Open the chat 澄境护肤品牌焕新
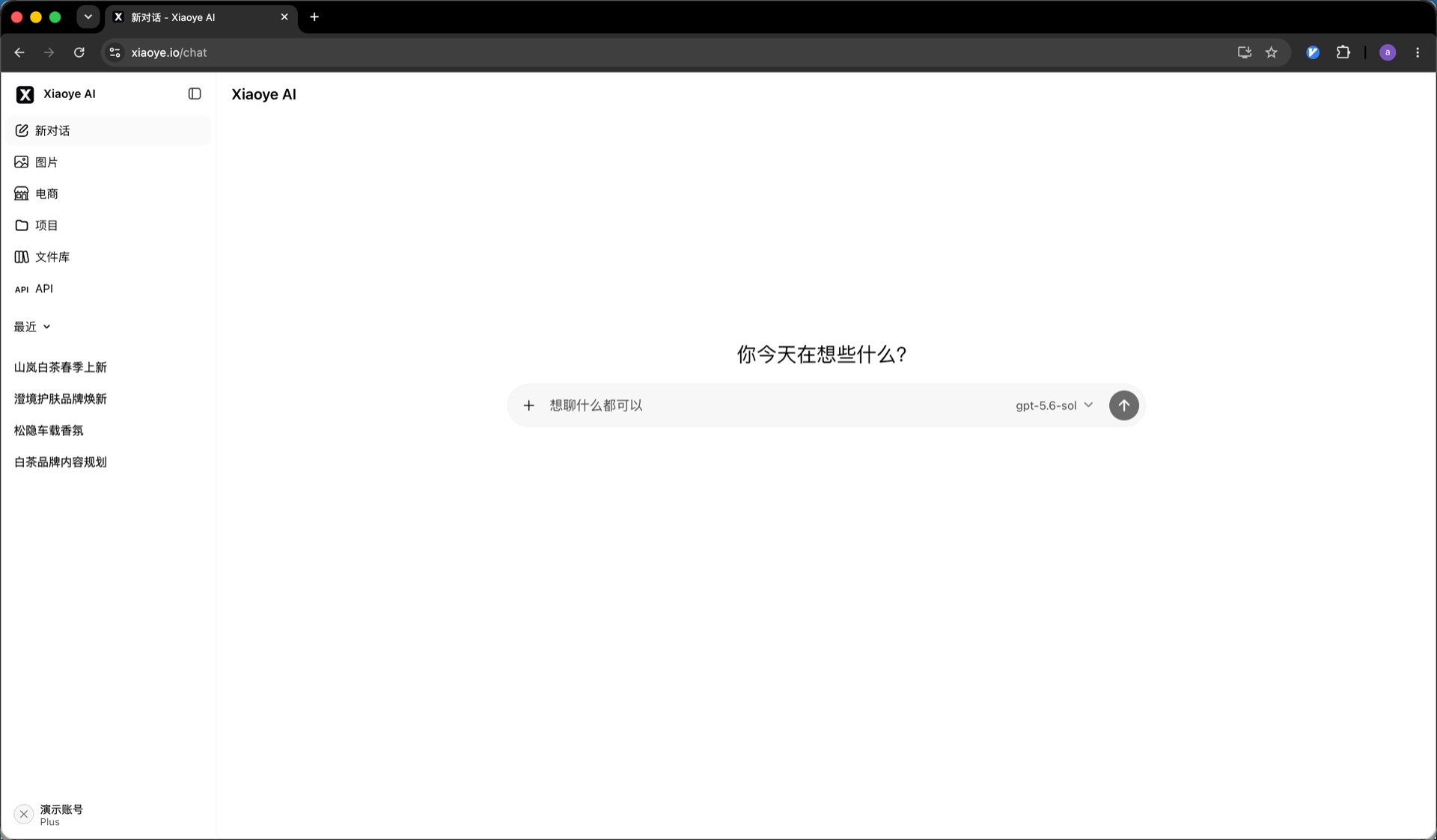Image resolution: width=1437 pixels, height=840 pixels. [109, 399]
